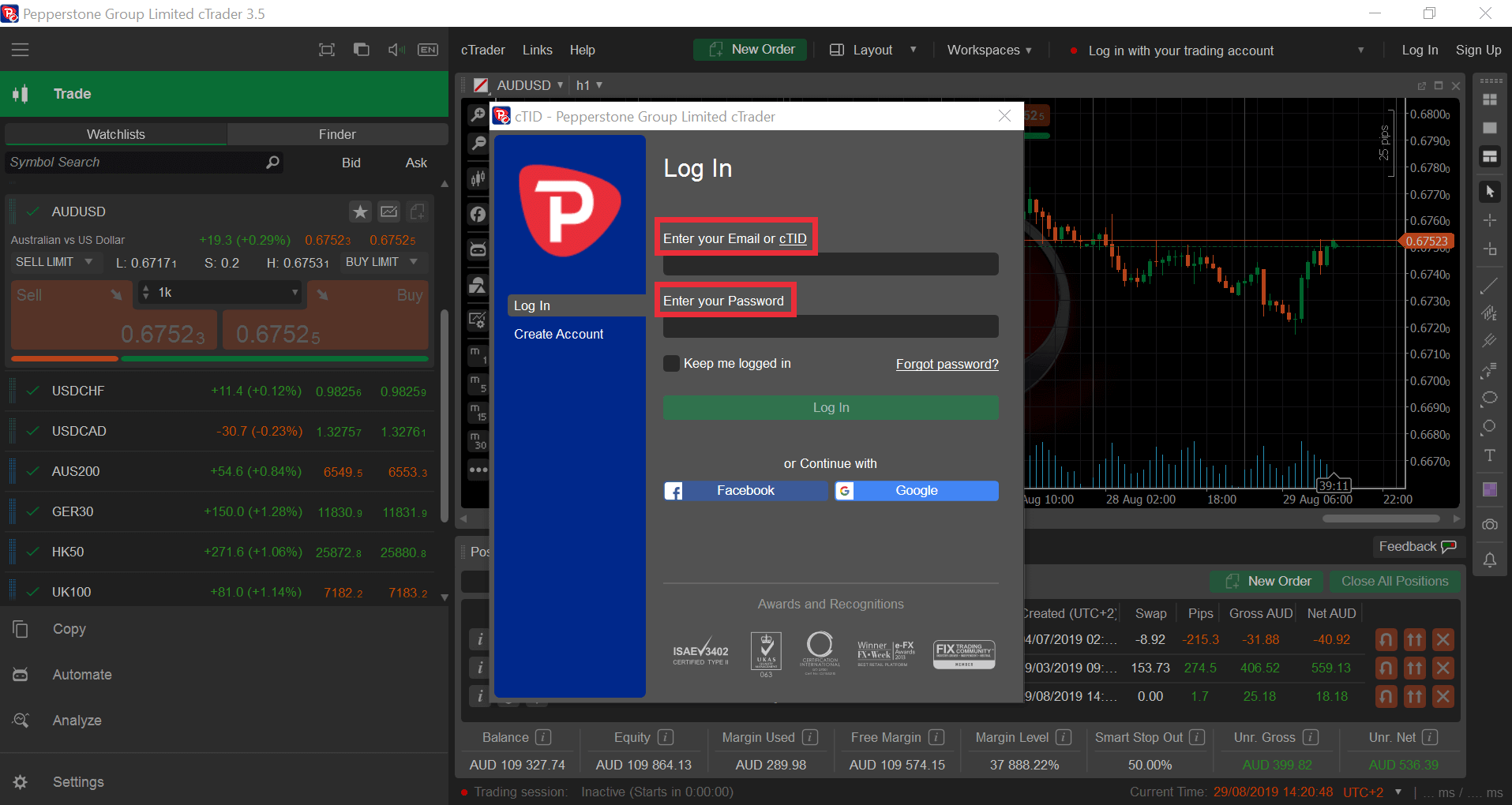1512x805 pixels.
Task: Choose the text annotation tool
Action: pyautogui.click(x=1490, y=455)
